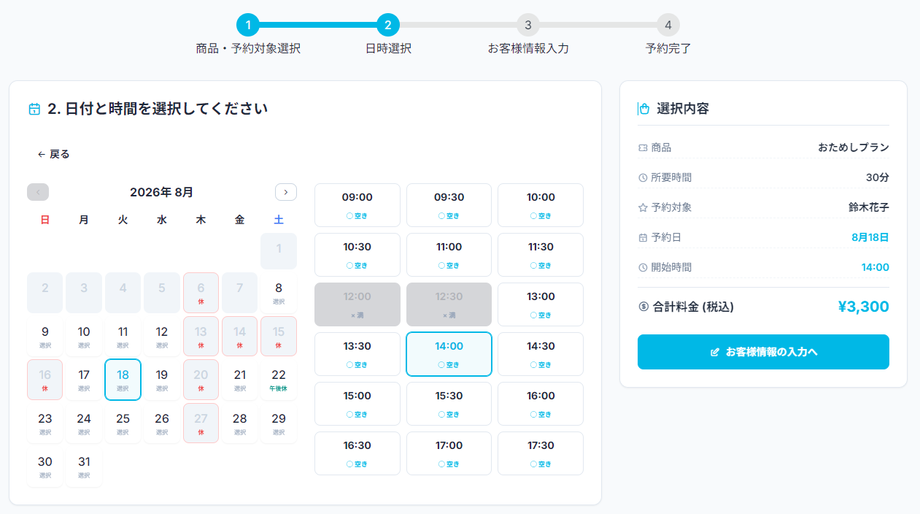Click the 戻る back link
The width and height of the screenshot is (920, 514).
tap(53, 154)
